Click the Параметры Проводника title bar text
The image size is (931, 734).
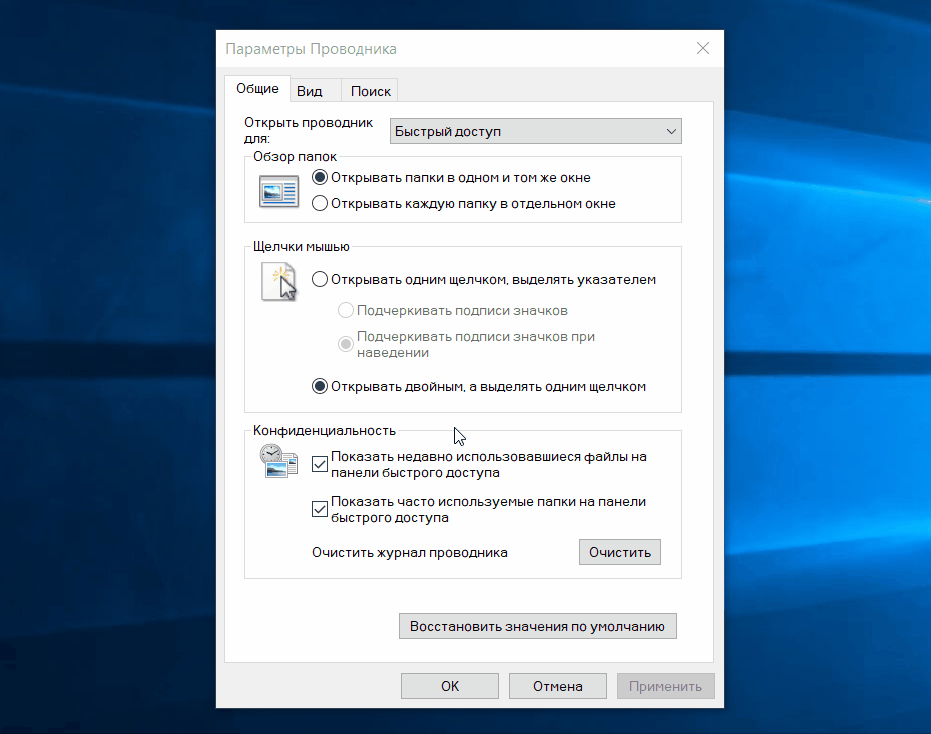pos(311,49)
